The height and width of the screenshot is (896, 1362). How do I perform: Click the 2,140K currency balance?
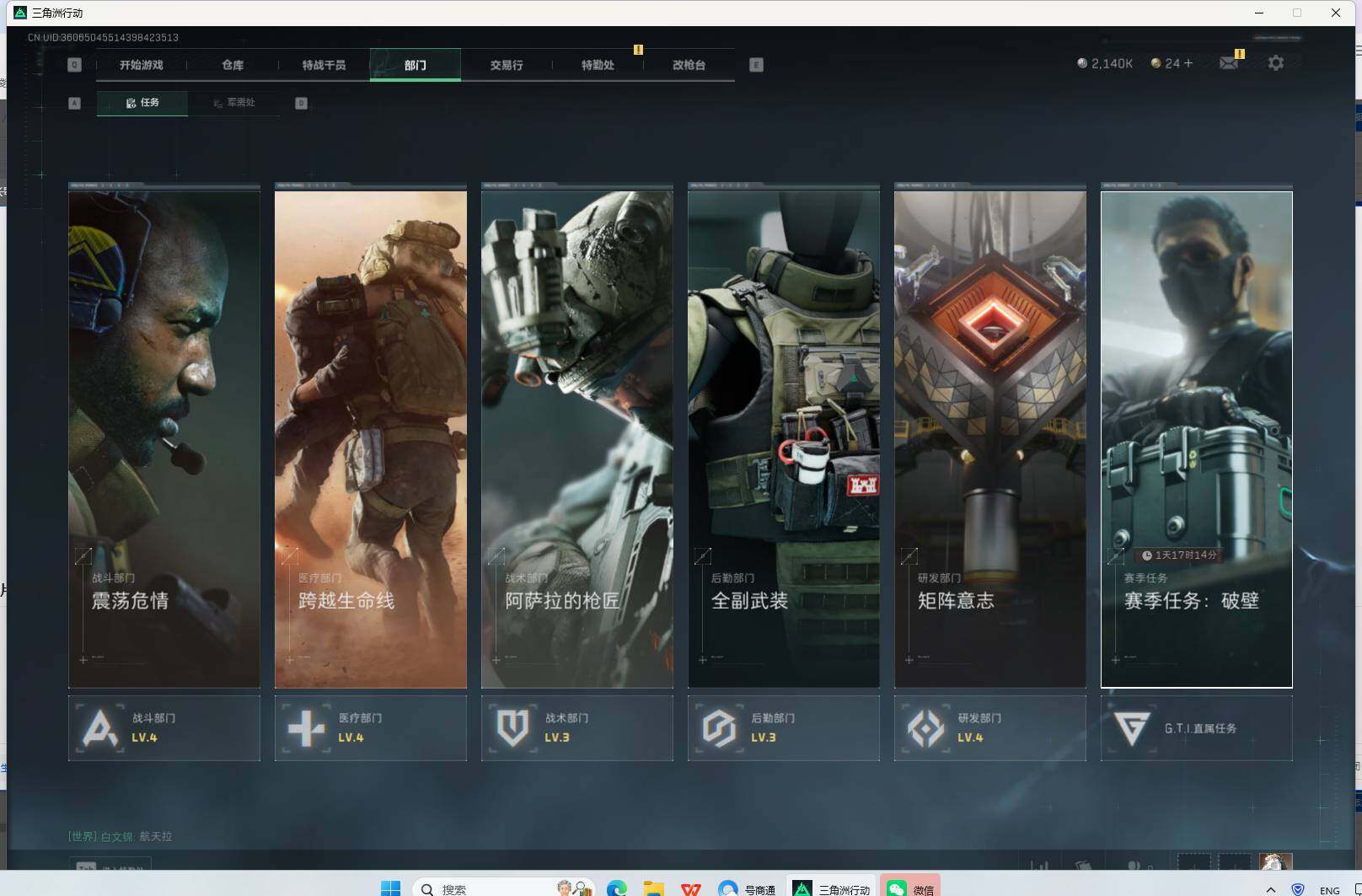point(1105,63)
